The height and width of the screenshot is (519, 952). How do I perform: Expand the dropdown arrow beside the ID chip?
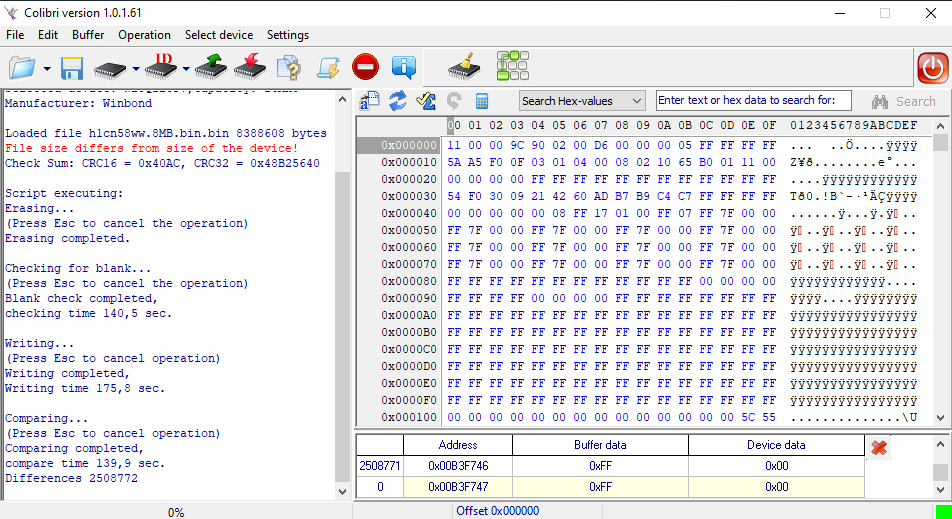(x=186, y=69)
